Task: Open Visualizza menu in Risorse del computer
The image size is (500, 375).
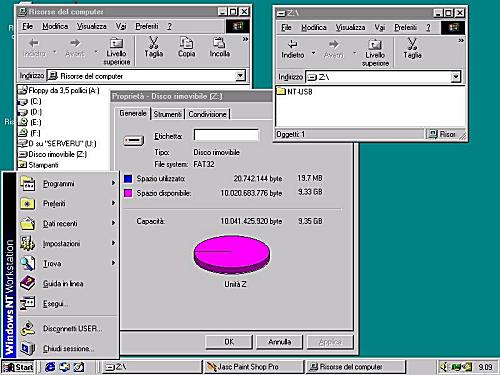Action: coord(92,26)
